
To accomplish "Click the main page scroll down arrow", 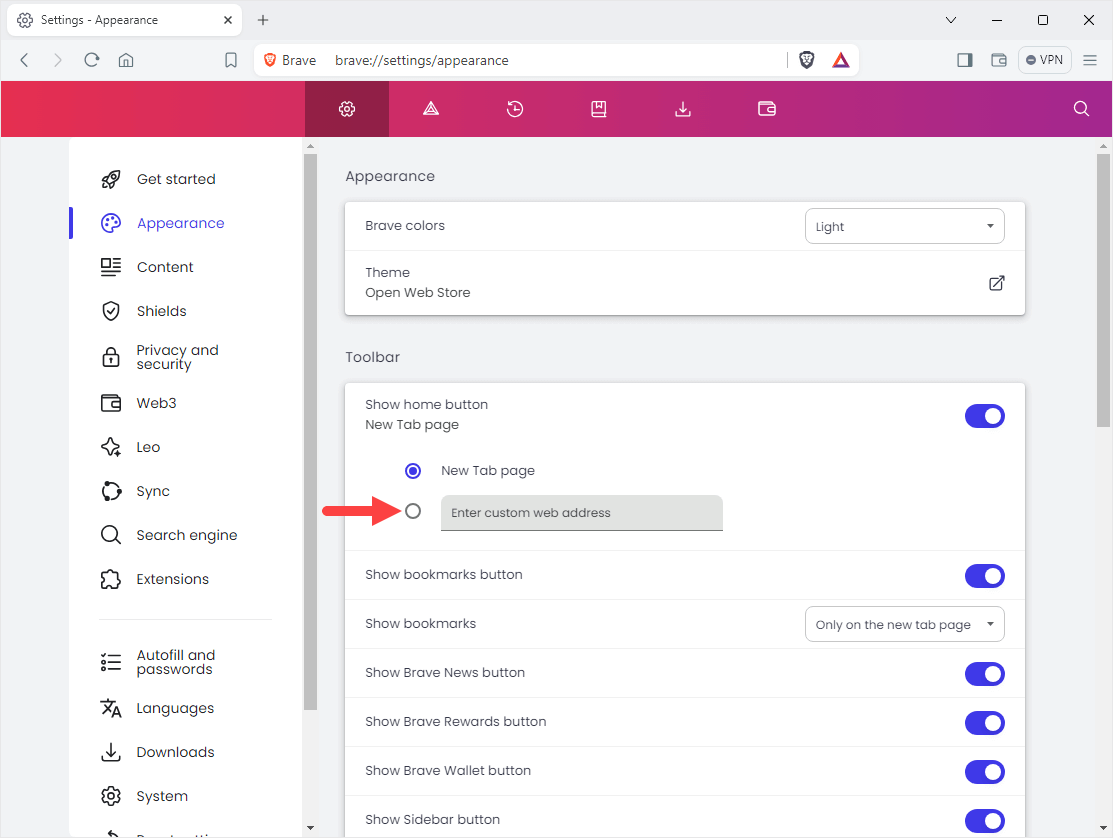I will [1102, 827].
